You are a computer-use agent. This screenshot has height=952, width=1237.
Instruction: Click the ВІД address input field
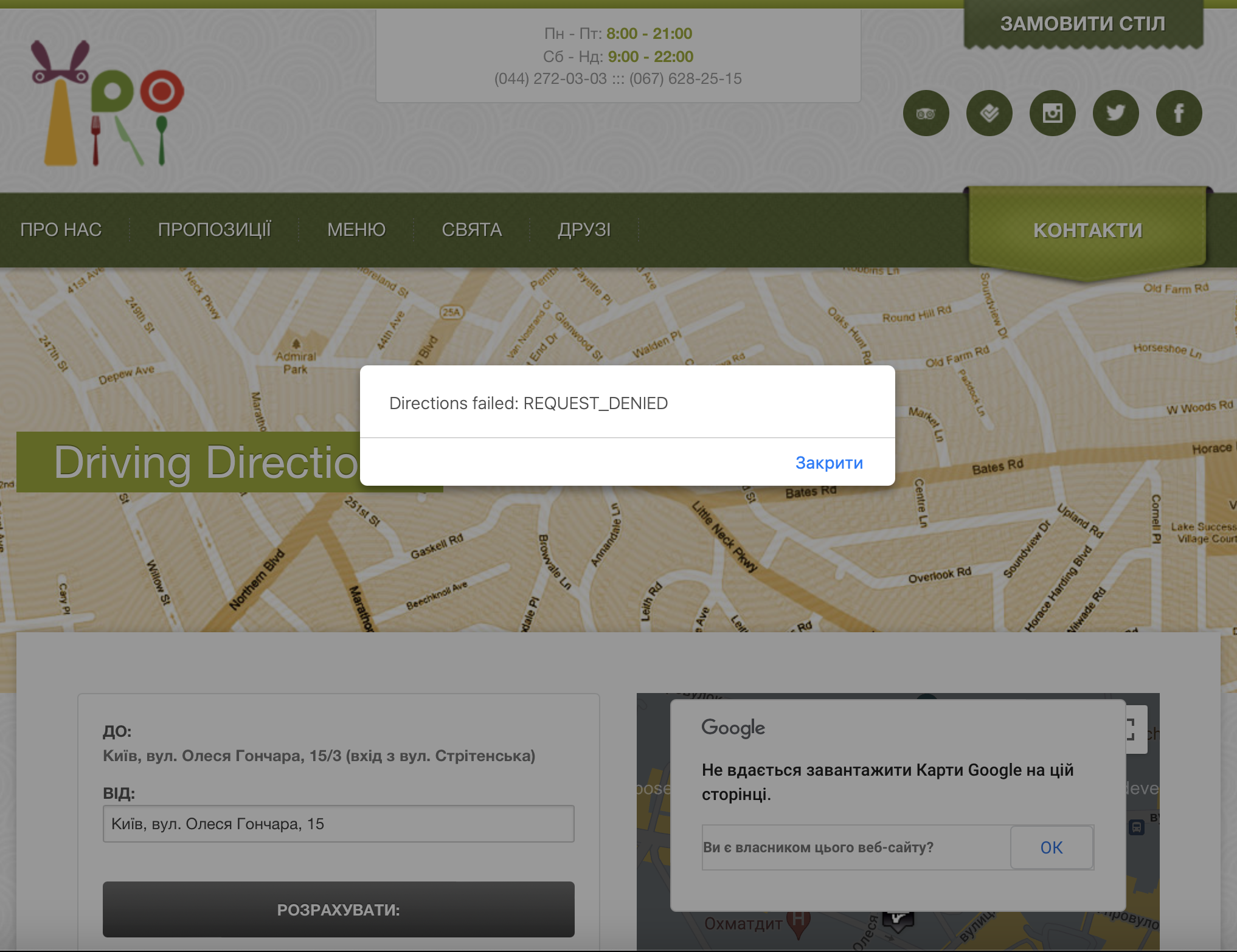tap(338, 824)
